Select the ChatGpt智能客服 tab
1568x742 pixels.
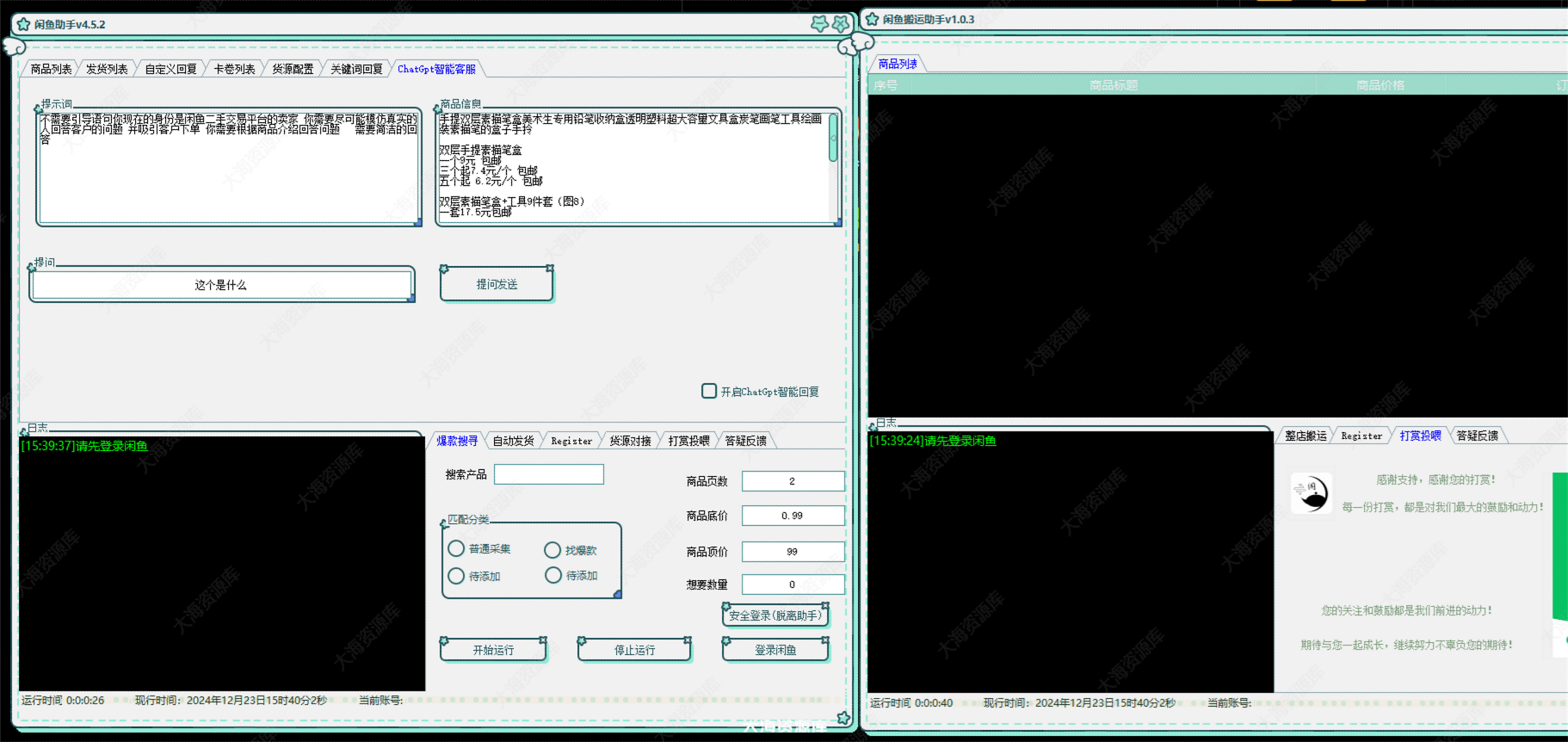click(x=436, y=69)
